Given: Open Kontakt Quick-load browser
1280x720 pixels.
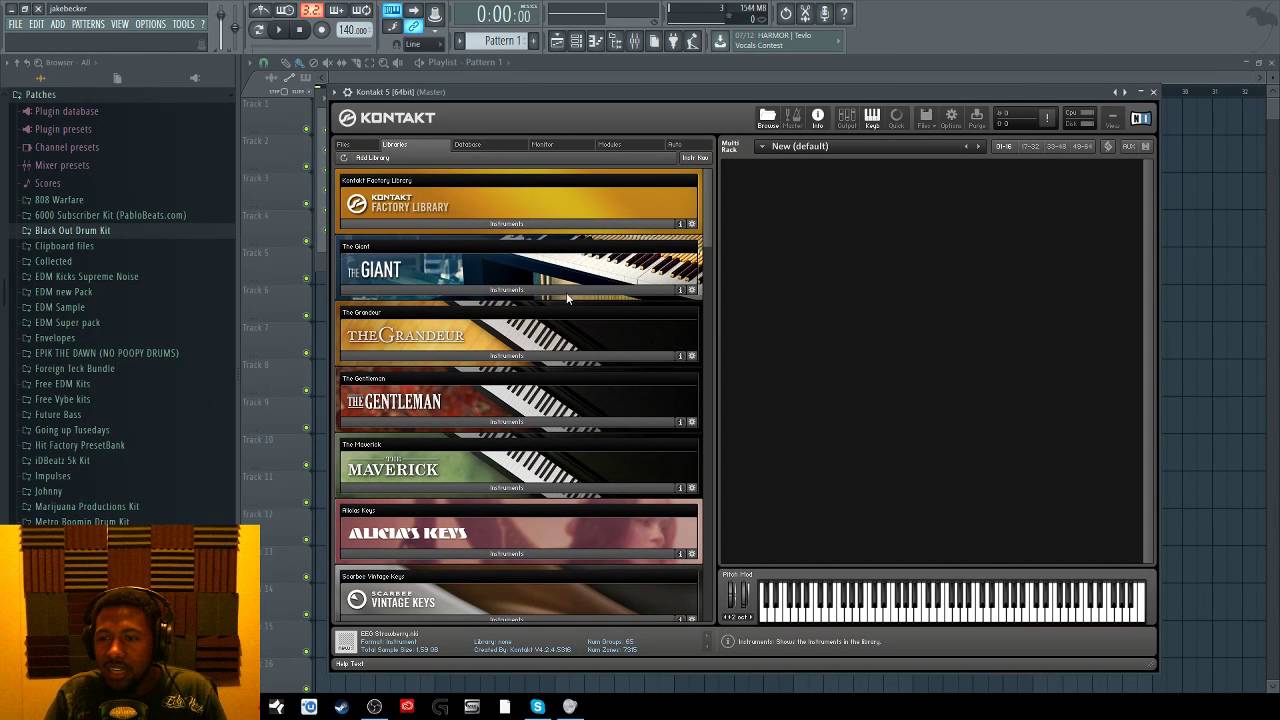Looking at the screenshot, I should click(896, 119).
